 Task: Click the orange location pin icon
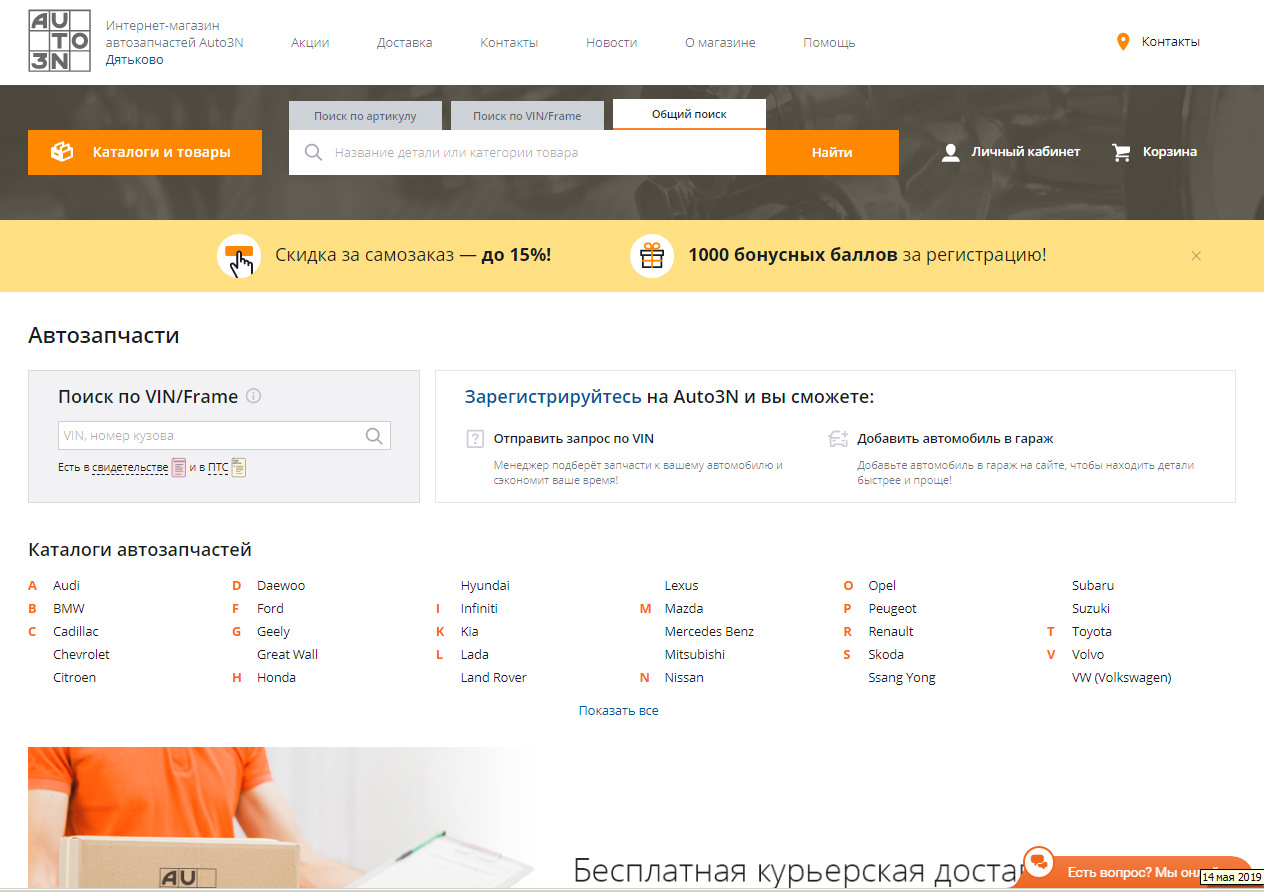[1123, 42]
